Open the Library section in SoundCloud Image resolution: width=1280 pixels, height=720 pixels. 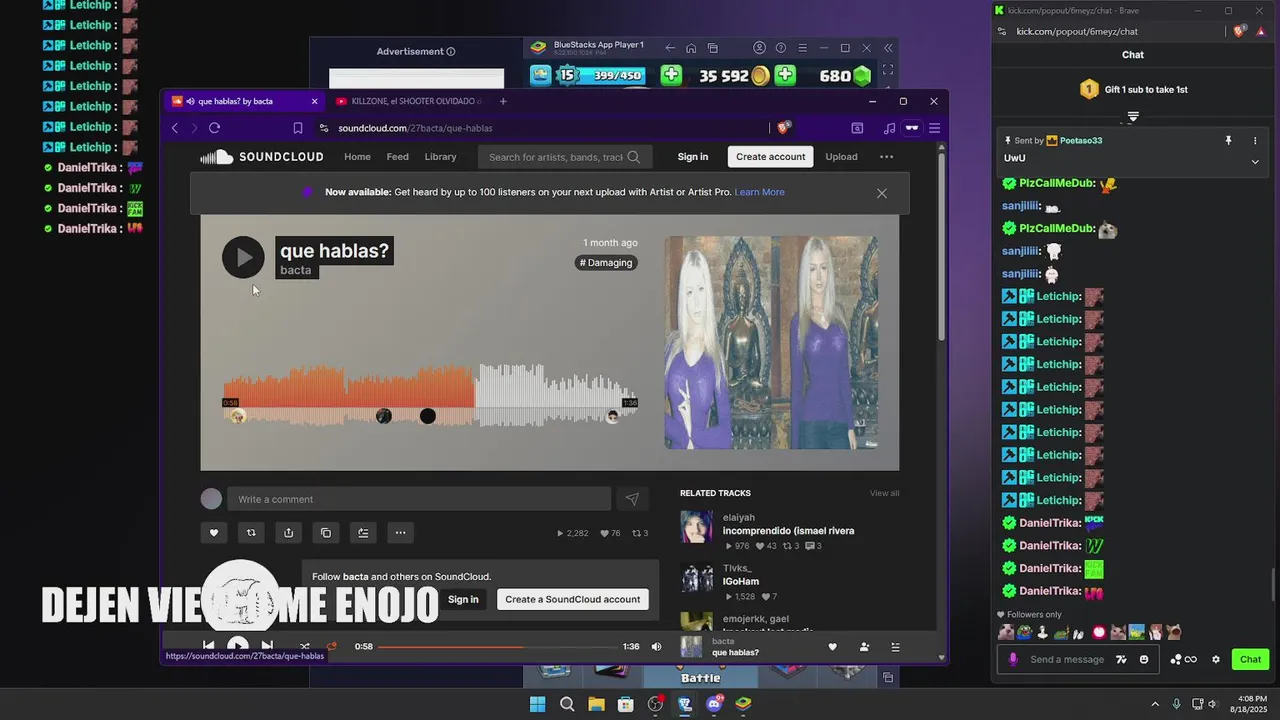tap(440, 157)
